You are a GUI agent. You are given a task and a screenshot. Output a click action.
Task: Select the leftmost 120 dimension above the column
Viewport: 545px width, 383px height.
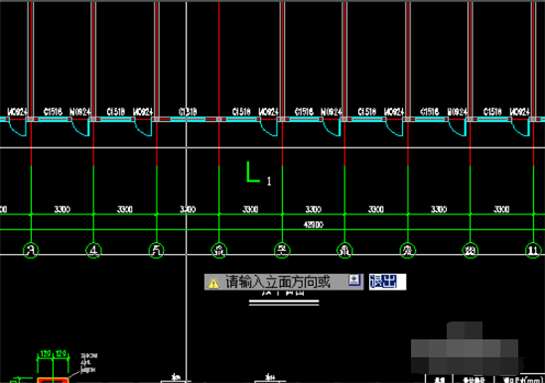click(46, 354)
